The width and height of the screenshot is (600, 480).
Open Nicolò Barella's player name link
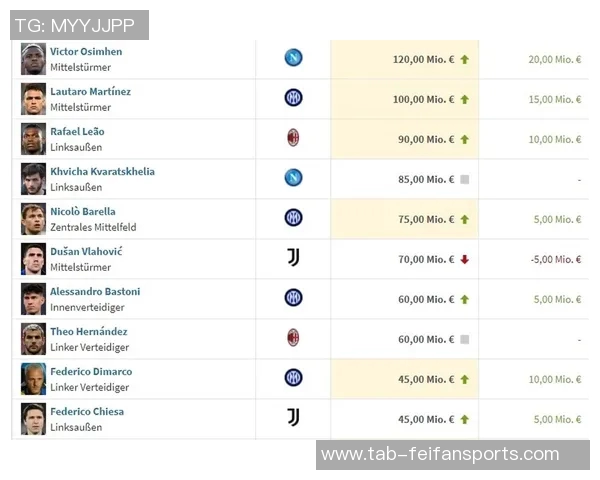[83, 212]
